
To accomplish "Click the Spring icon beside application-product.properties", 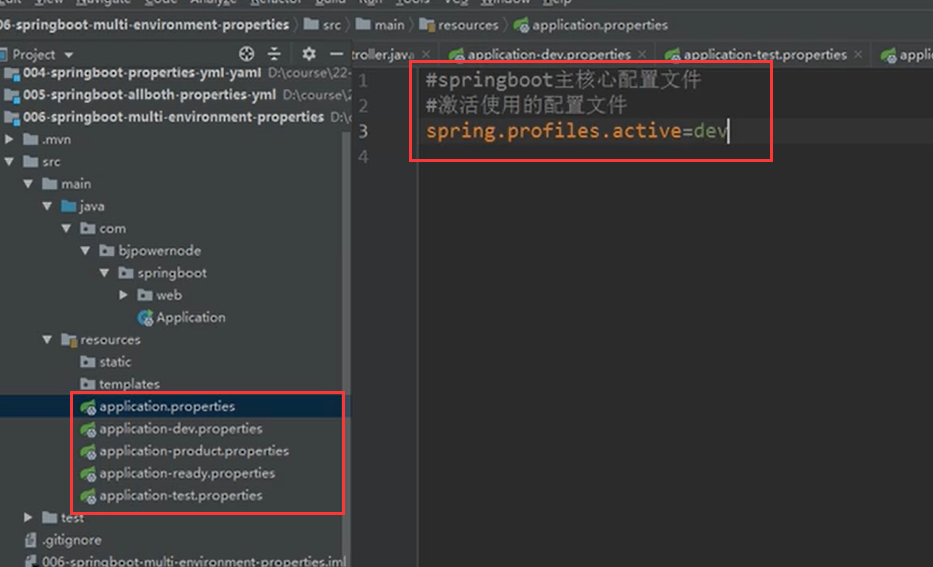I will pyautogui.click(x=88, y=452).
